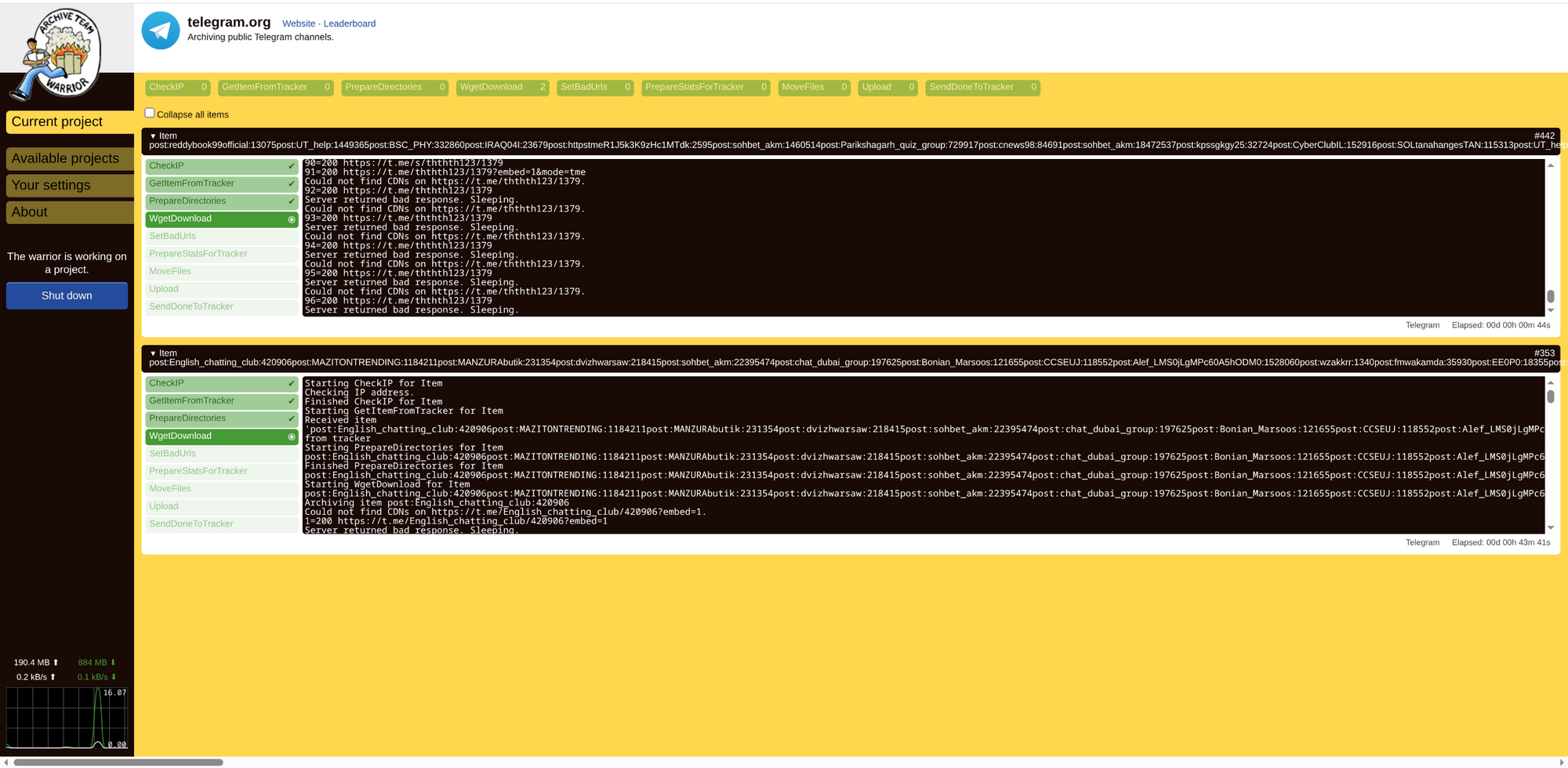Viewport: 1568px width, 768px height.
Task: Click the horizontal scrollbar right arrow
Action: [x=1561, y=763]
